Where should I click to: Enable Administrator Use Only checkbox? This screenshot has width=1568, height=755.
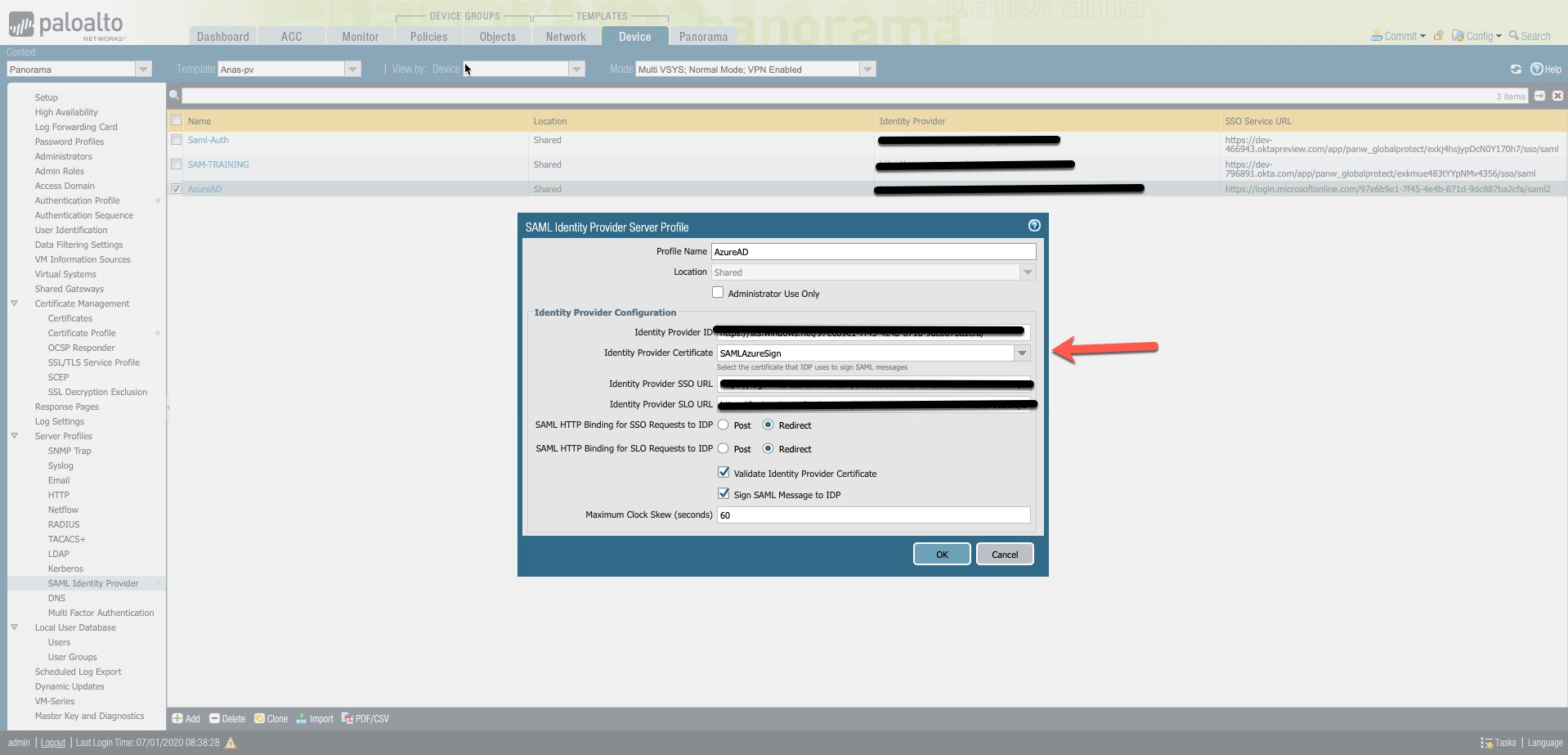(718, 292)
